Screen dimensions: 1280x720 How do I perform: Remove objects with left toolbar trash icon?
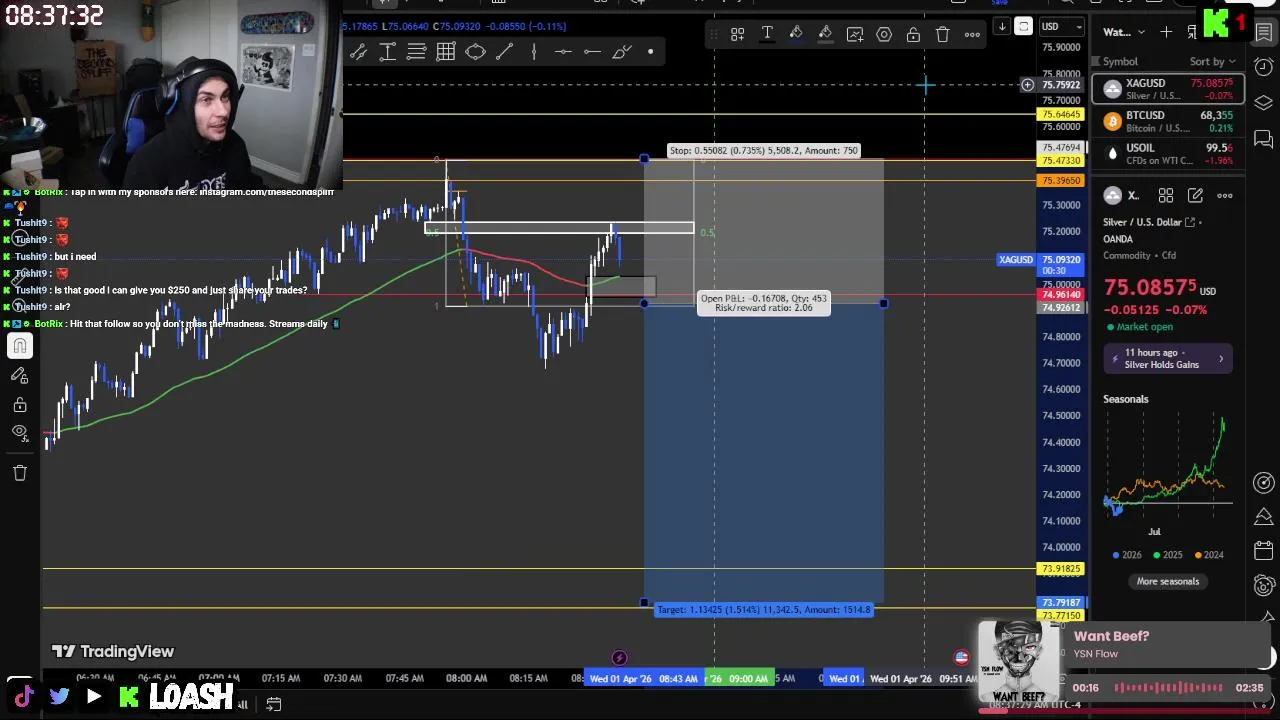click(x=20, y=473)
